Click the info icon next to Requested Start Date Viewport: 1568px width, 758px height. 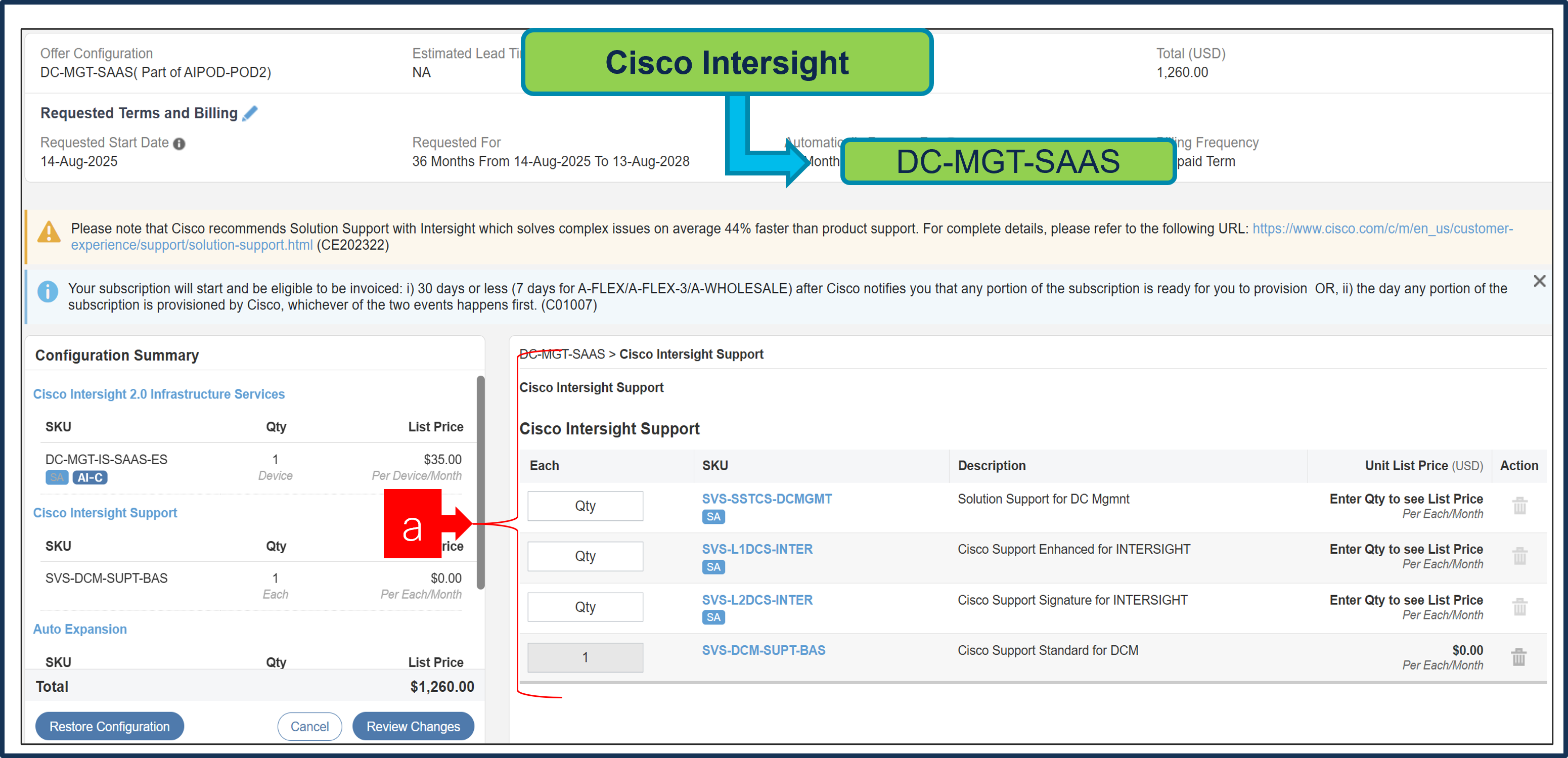[x=180, y=143]
